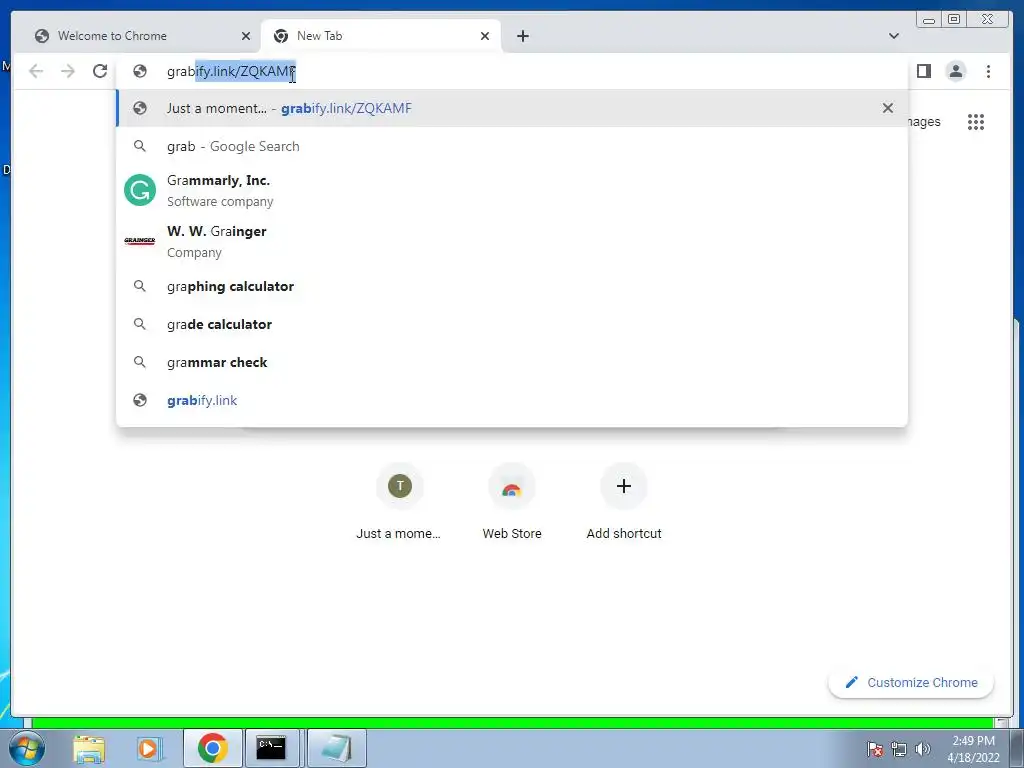Image resolution: width=1024 pixels, height=768 pixels.
Task: Open the tab search chevron
Action: (894, 36)
